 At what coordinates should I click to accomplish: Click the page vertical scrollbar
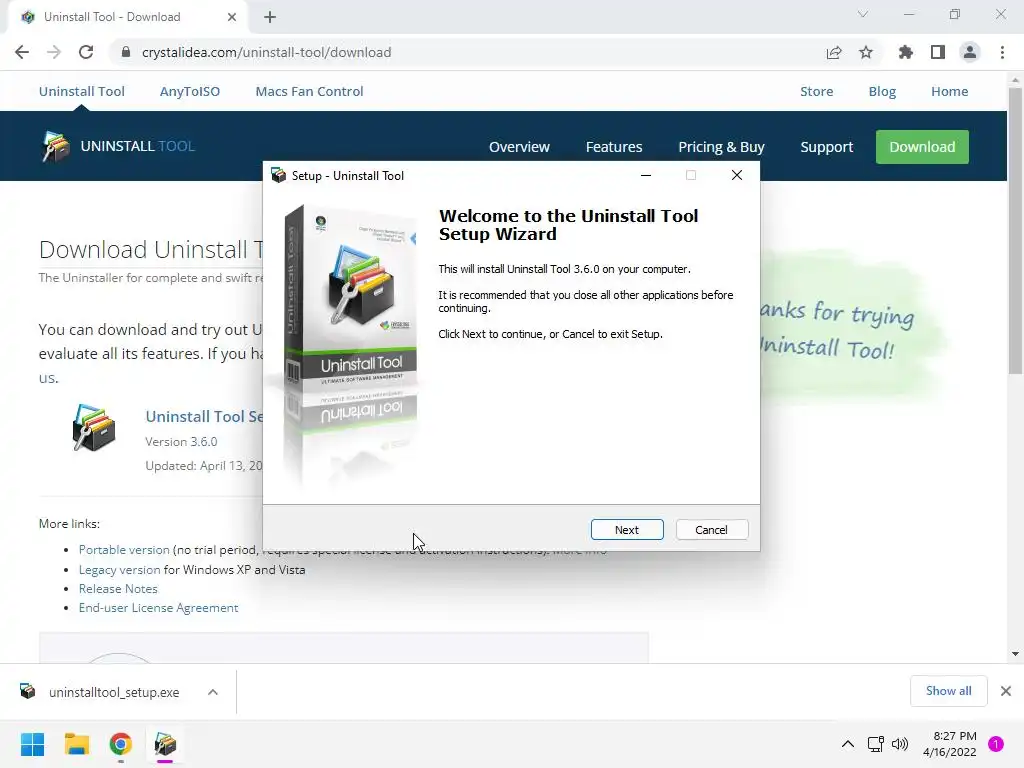click(x=1015, y=230)
